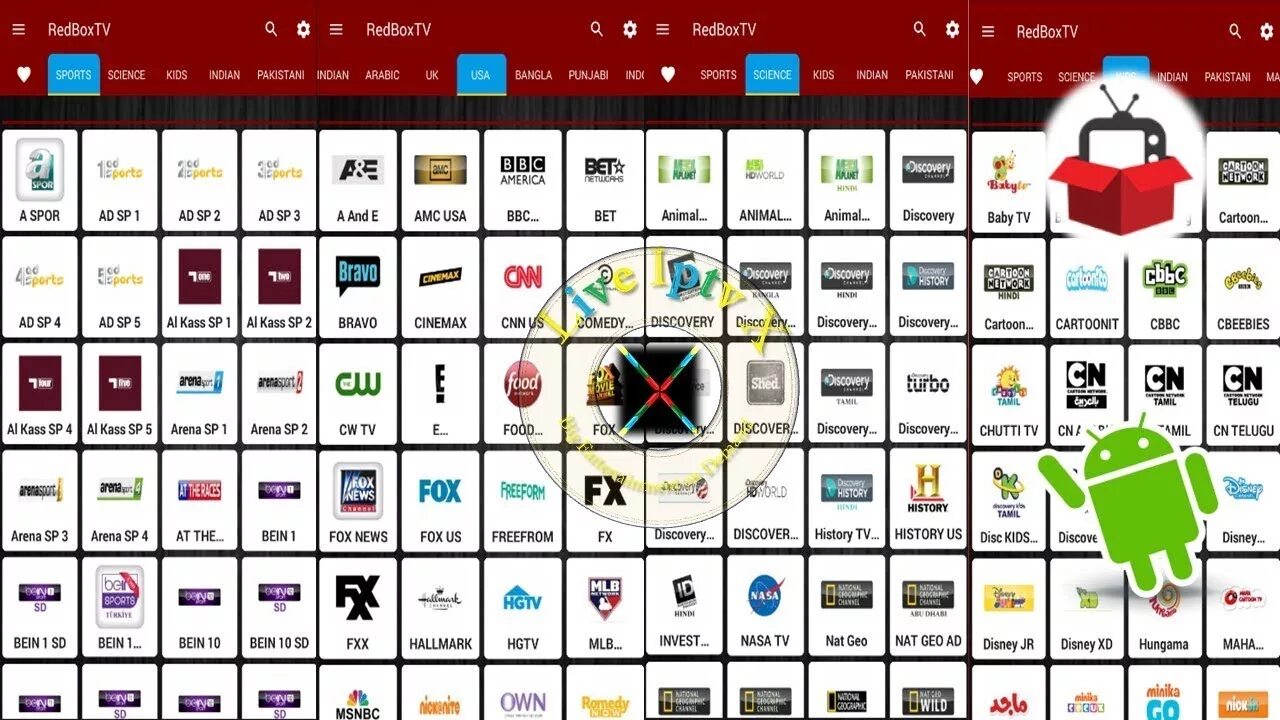Launch the HGTV channel
Screen dimensions: 1280x720
pyautogui.click(x=523, y=609)
